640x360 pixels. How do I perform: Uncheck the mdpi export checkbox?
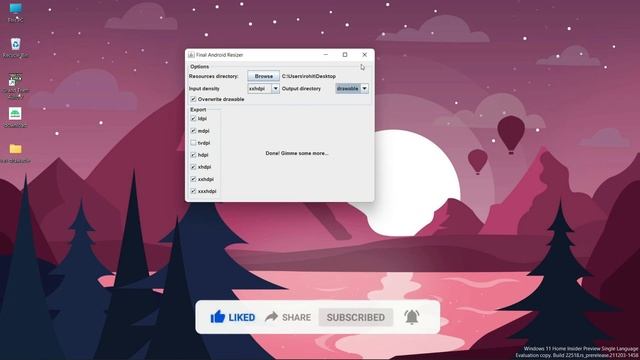pyautogui.click(x=193, y=131)
